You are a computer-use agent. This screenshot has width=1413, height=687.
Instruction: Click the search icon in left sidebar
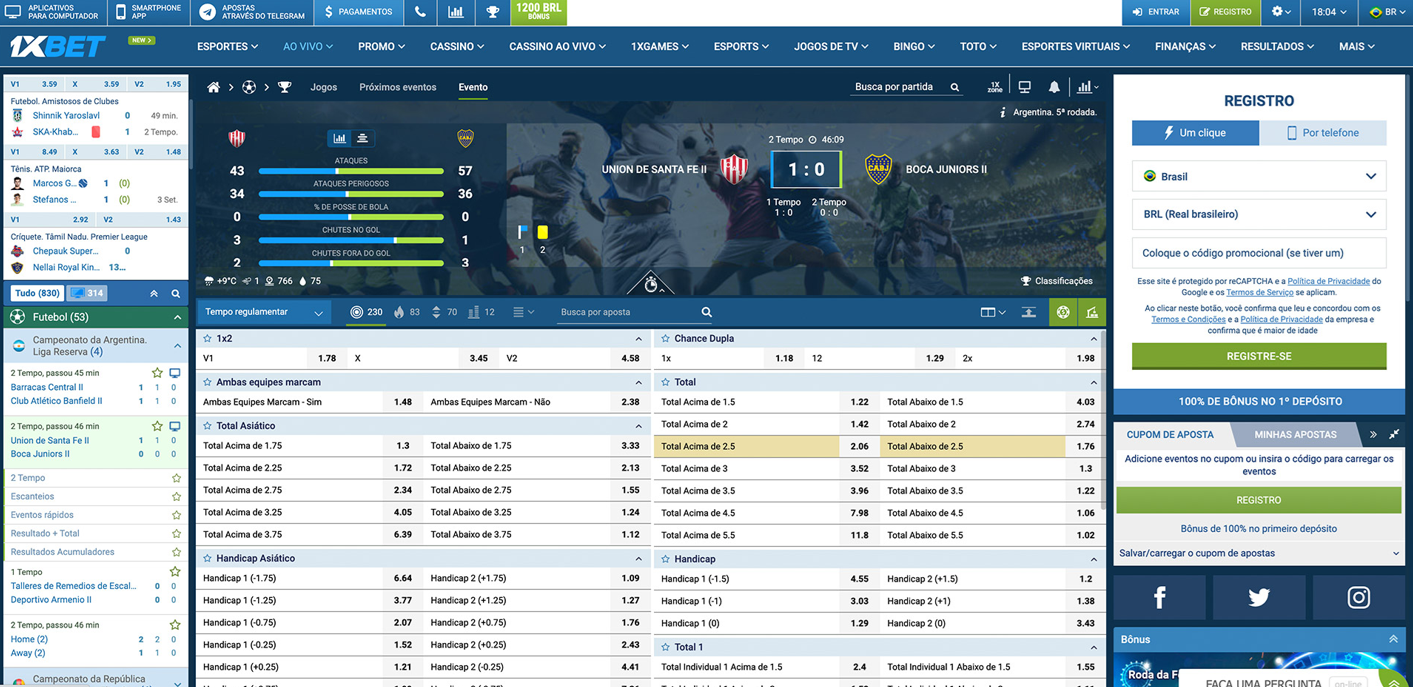click(x=176, y=294)
